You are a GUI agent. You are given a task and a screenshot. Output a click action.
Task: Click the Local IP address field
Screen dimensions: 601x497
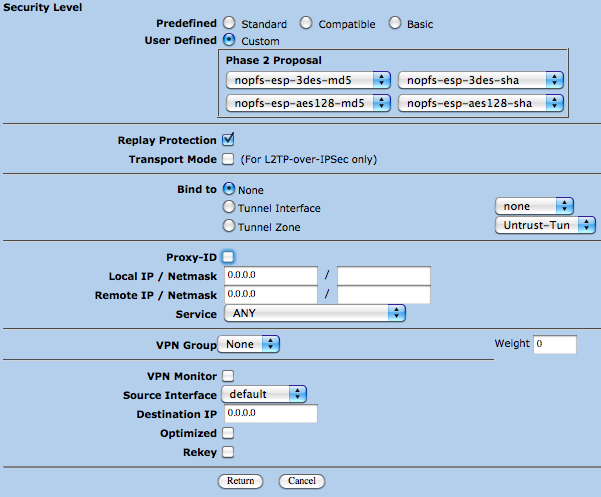coord(271,276)
